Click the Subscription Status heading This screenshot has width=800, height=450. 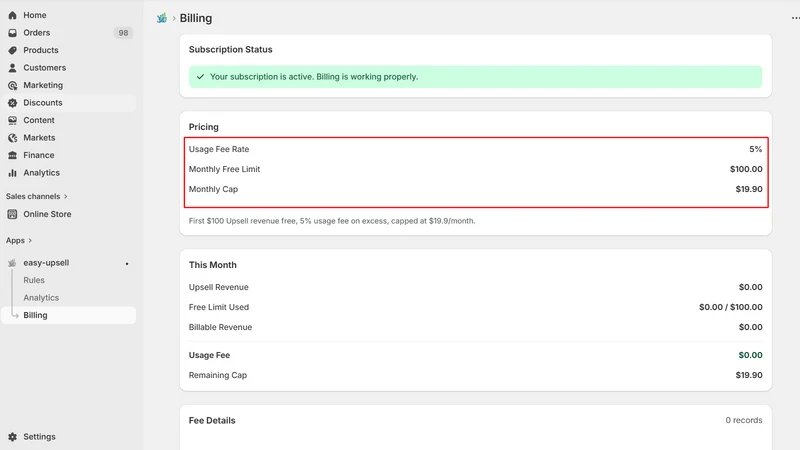click(x=231, y=49)
